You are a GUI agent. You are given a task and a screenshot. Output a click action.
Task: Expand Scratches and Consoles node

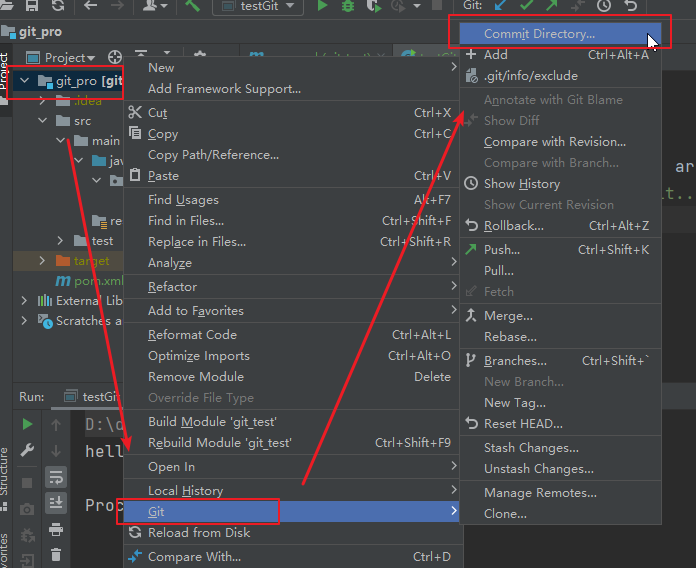[24, 320]
